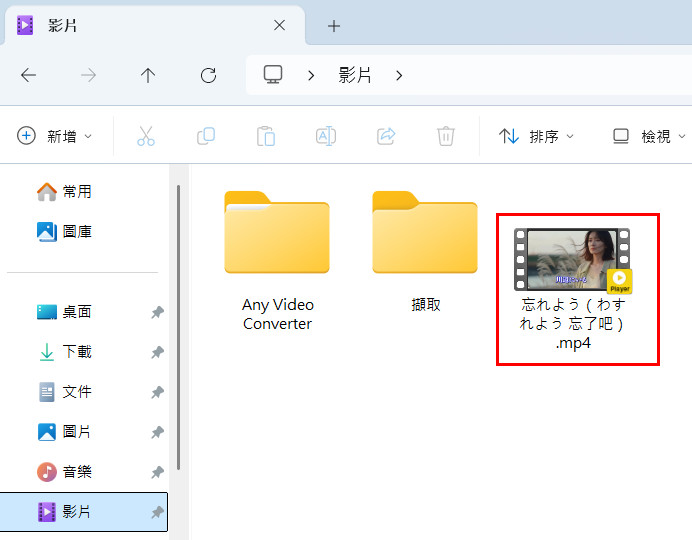Image resolution: width=692 pixels, height=540 pixels.
Task: Open the 新增 dropdown menu
Action: (55, 136)
